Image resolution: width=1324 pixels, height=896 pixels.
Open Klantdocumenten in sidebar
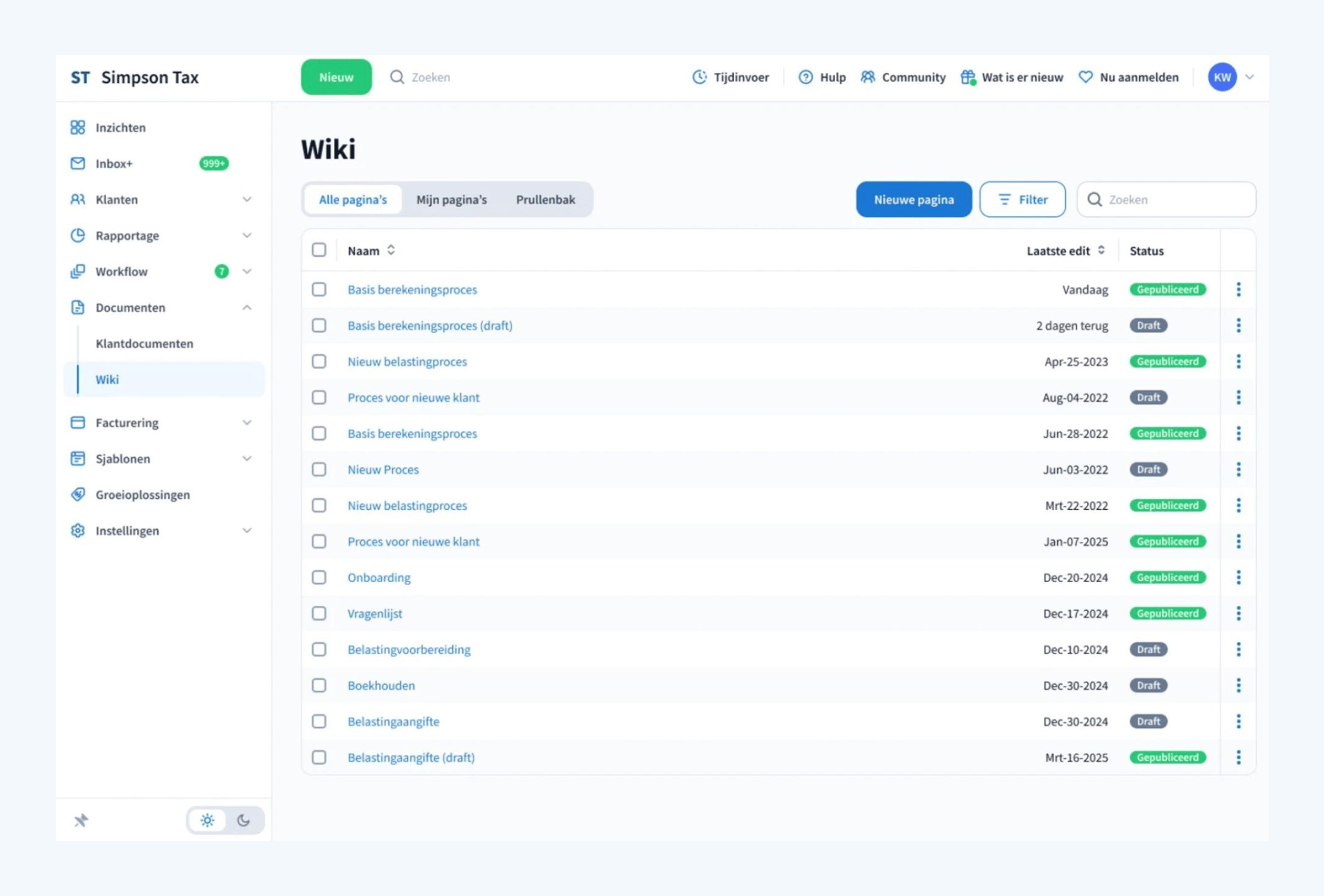coord(144,344)
